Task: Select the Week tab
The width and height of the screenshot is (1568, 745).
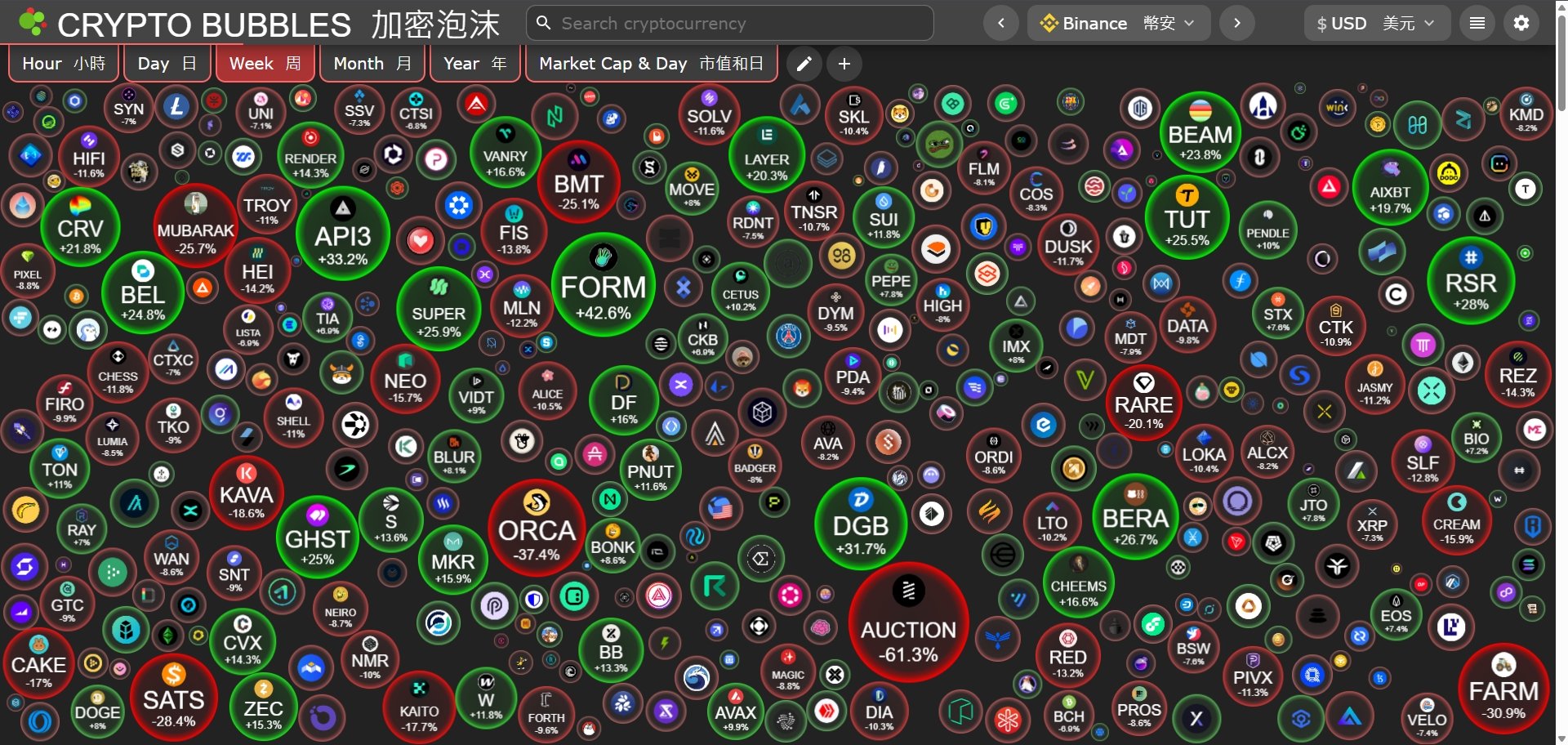Action: (x=265, y=64)
